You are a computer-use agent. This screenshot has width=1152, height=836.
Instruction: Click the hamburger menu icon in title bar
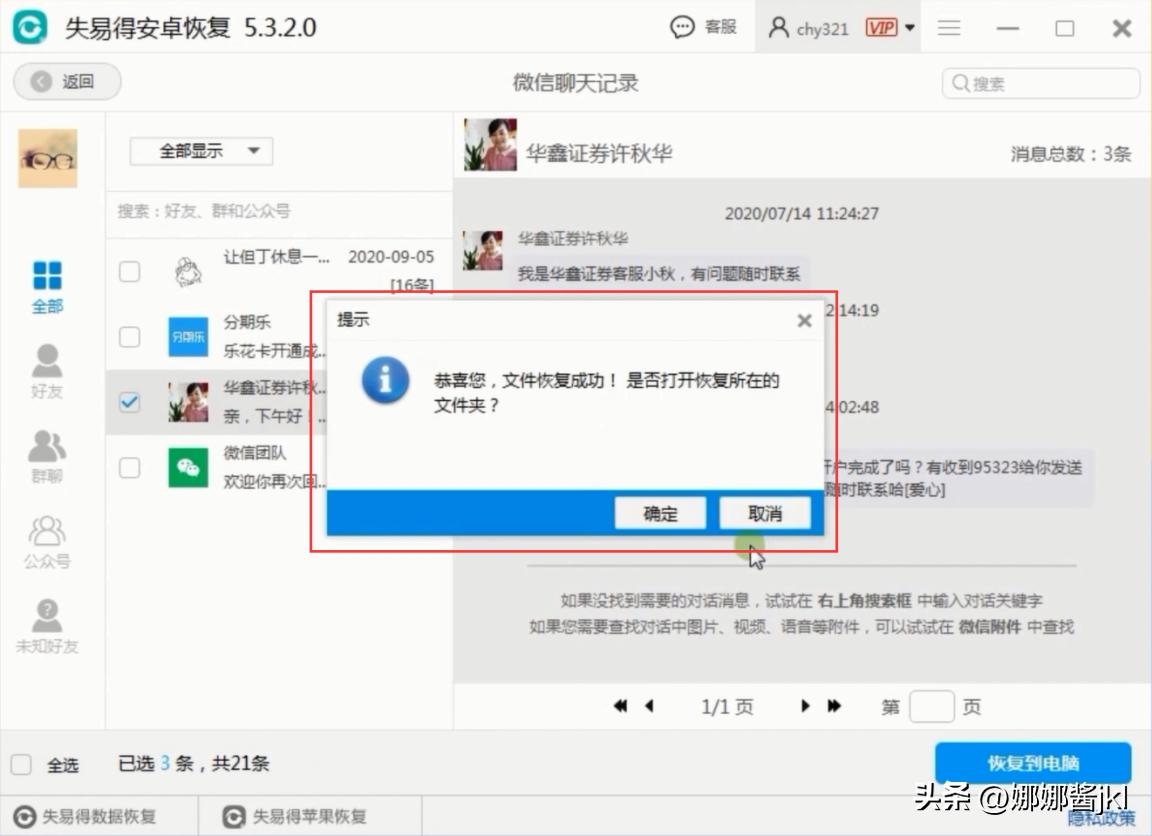tap(948, 28)
